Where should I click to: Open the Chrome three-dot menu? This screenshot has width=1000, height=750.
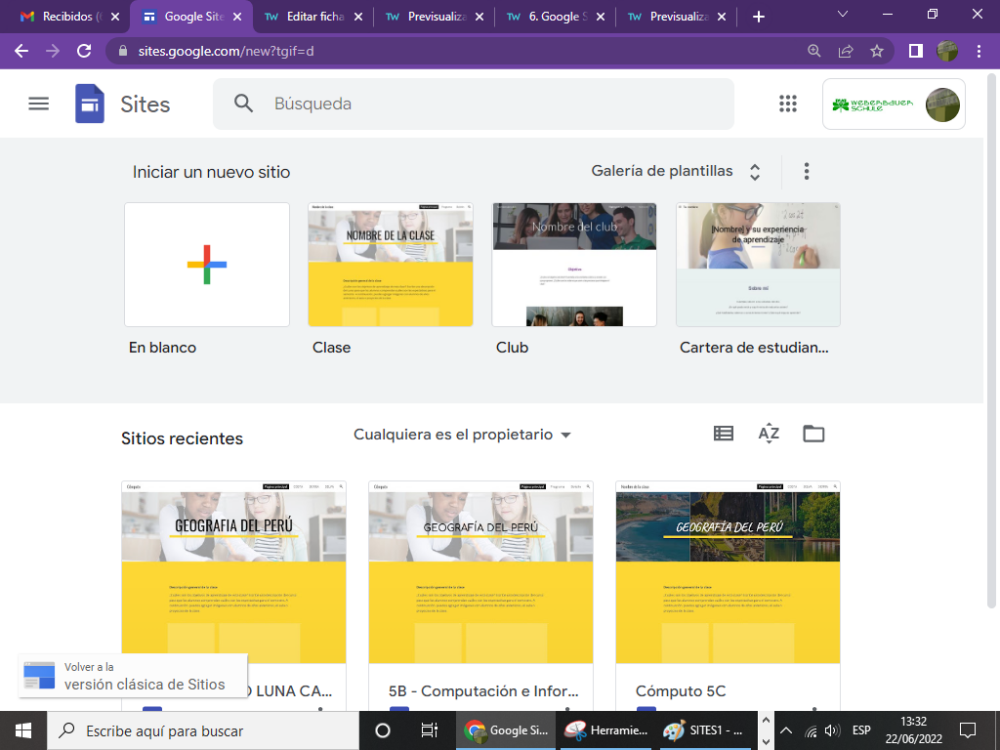[x=978, y=51]
